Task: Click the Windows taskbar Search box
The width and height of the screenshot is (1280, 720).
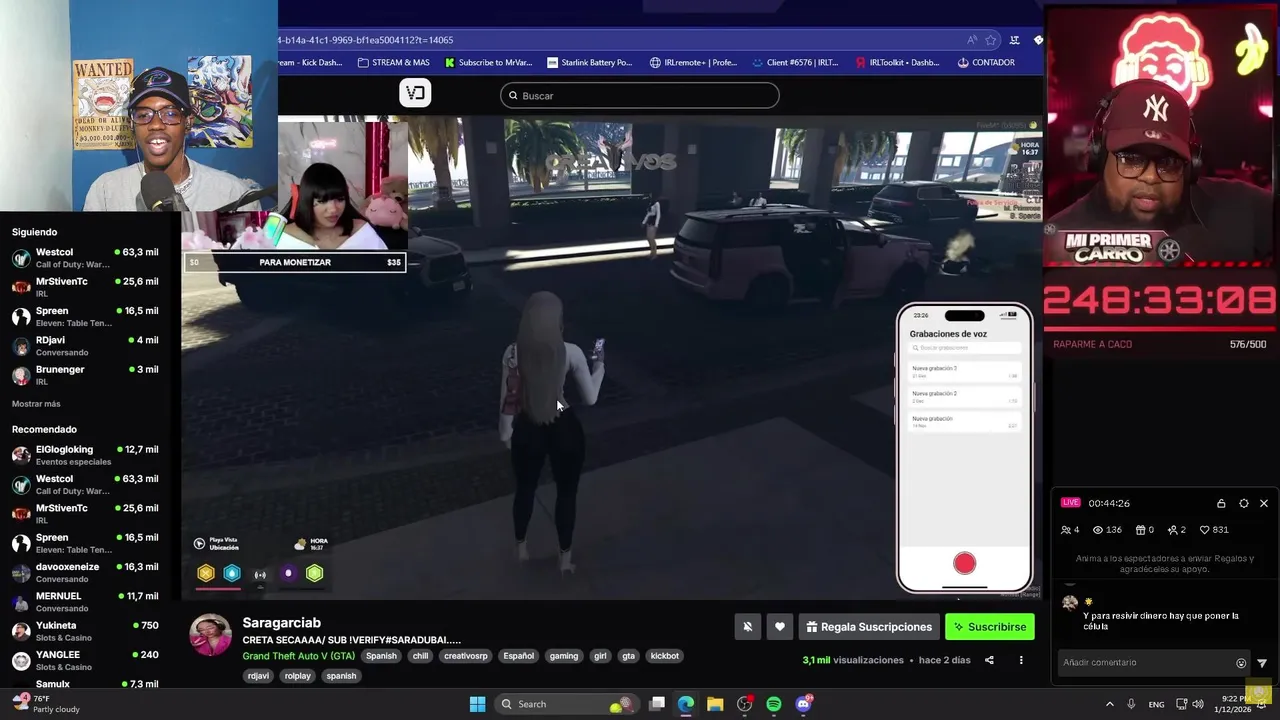Action: 567,704
